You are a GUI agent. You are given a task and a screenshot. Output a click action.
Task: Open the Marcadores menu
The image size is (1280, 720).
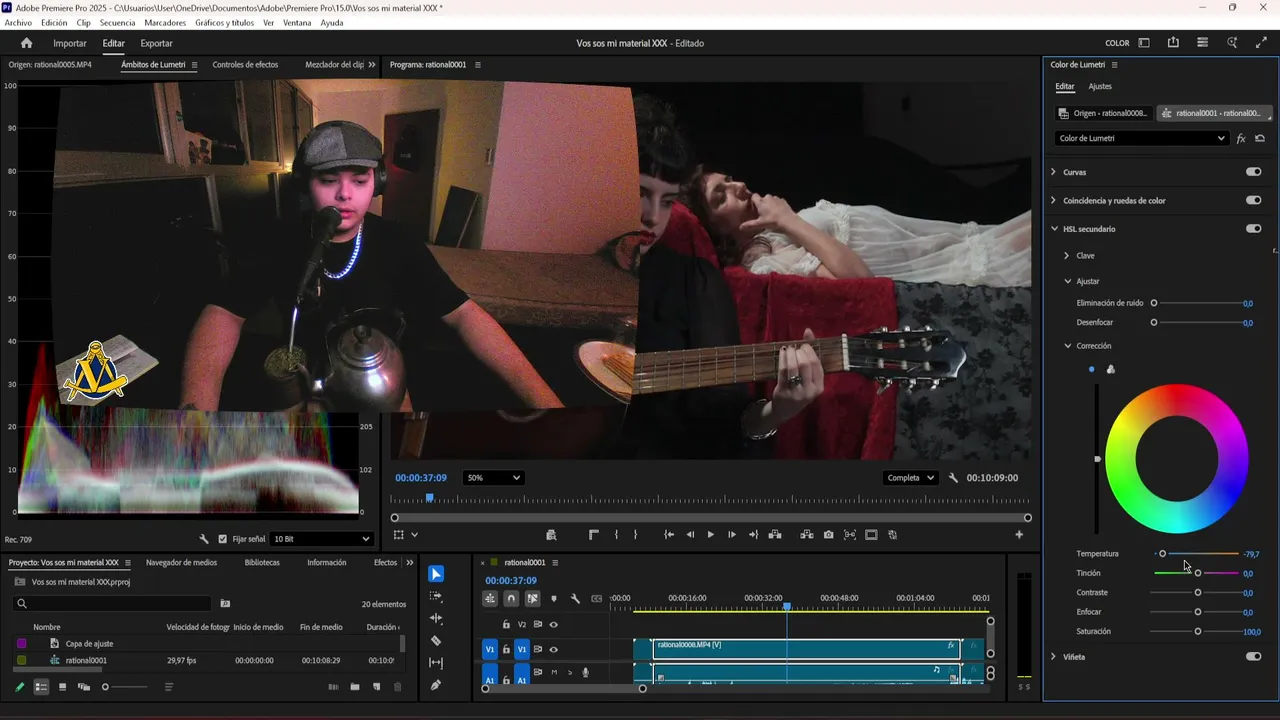(x=165, y=23)
